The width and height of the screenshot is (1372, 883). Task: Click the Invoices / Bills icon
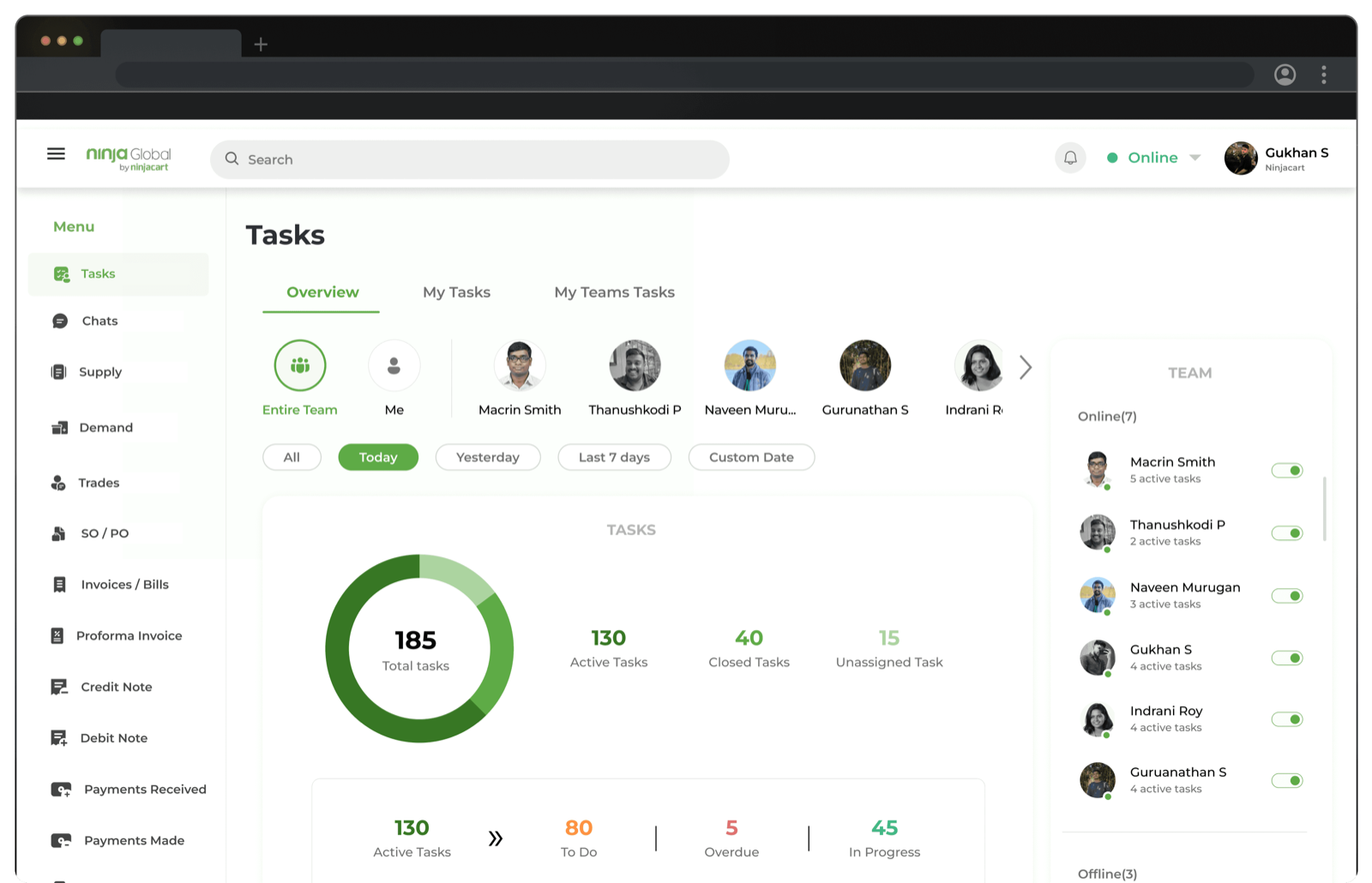pyautogui.click(x=59, y=585)
